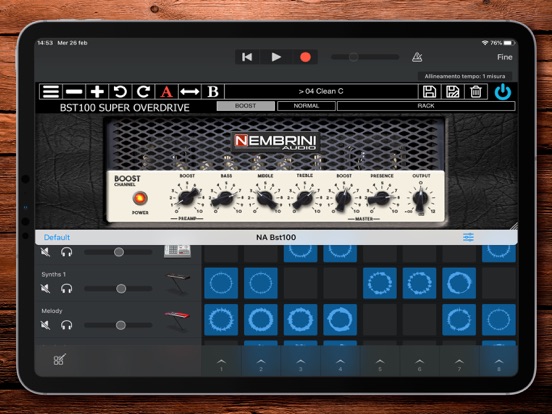Solo the Synths 1 track with headphones
Image resolution: width=552 pixels, height=414 pixels.
(x=67, y=289)
